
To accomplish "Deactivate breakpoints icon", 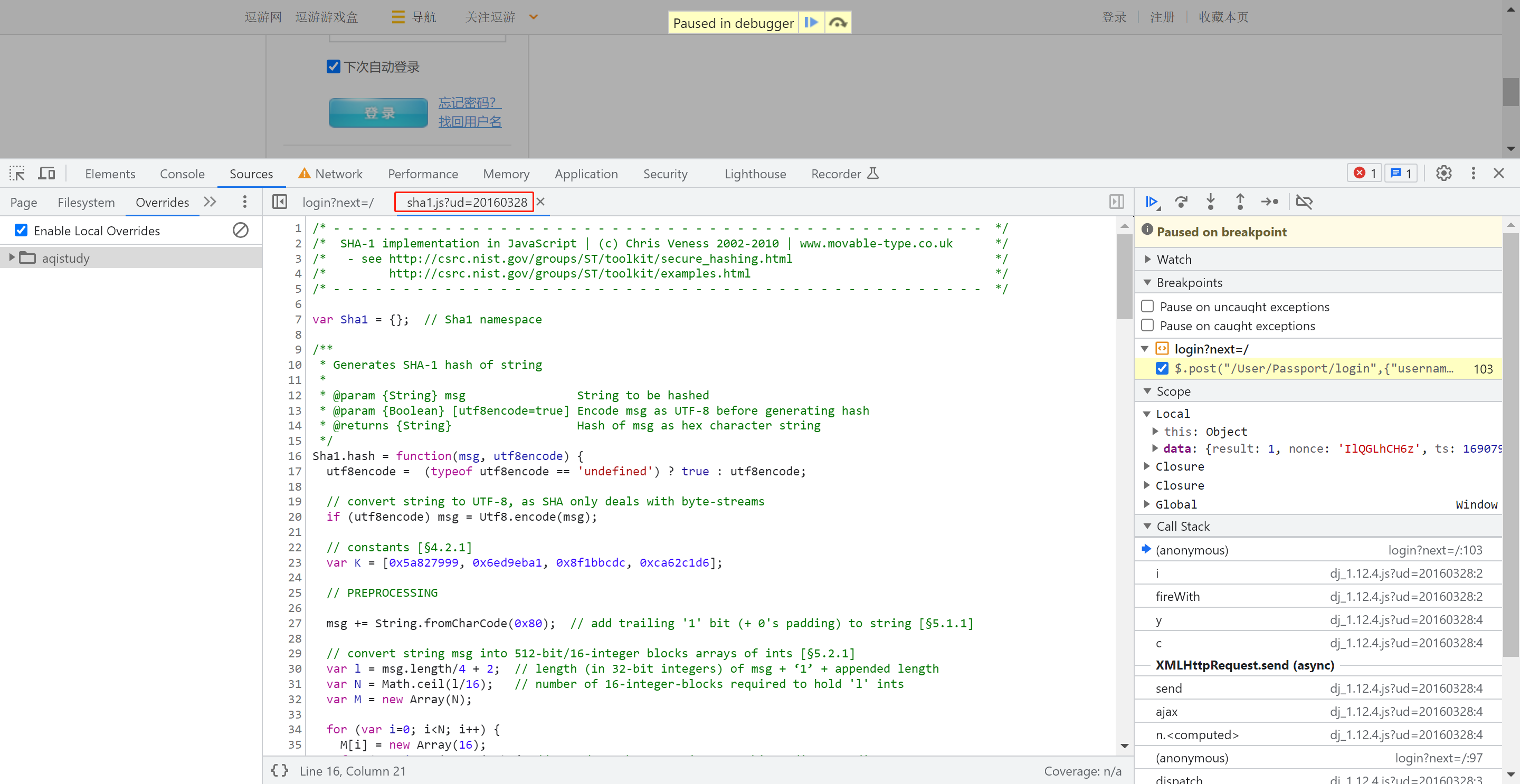I will 1304,202.
